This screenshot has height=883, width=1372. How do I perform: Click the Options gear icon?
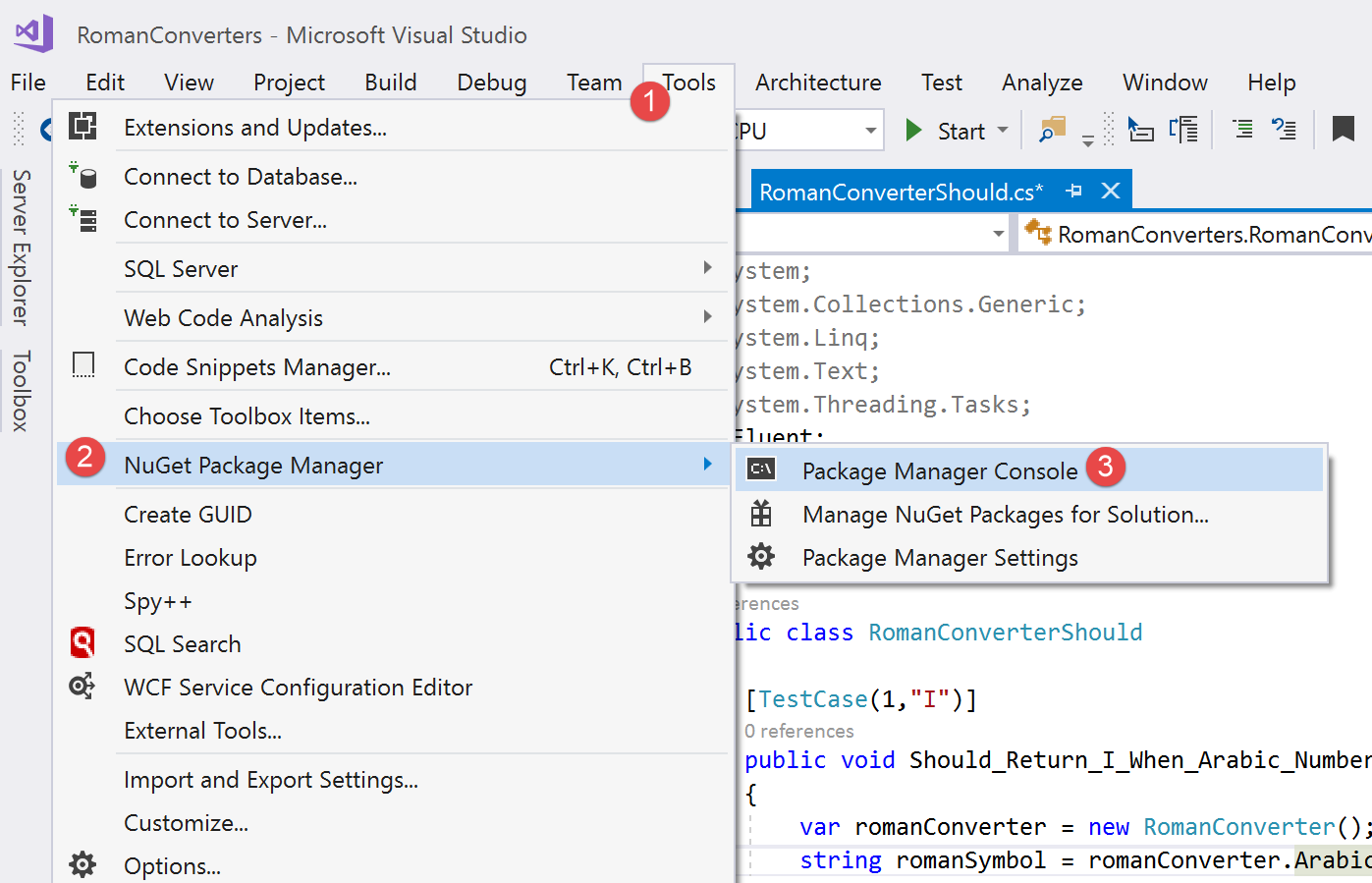coord(82,864)
